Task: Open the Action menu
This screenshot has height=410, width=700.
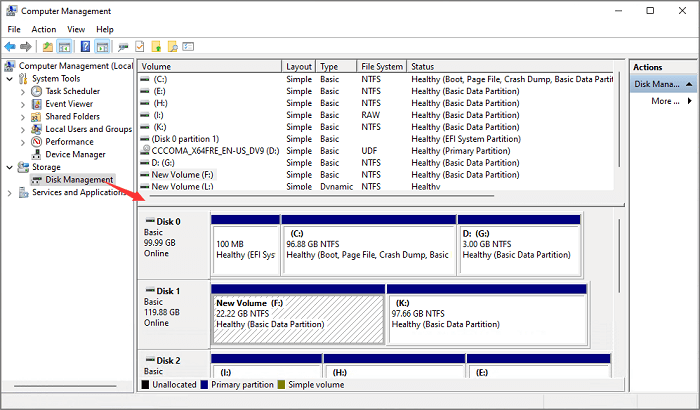Action: point(43,29)
